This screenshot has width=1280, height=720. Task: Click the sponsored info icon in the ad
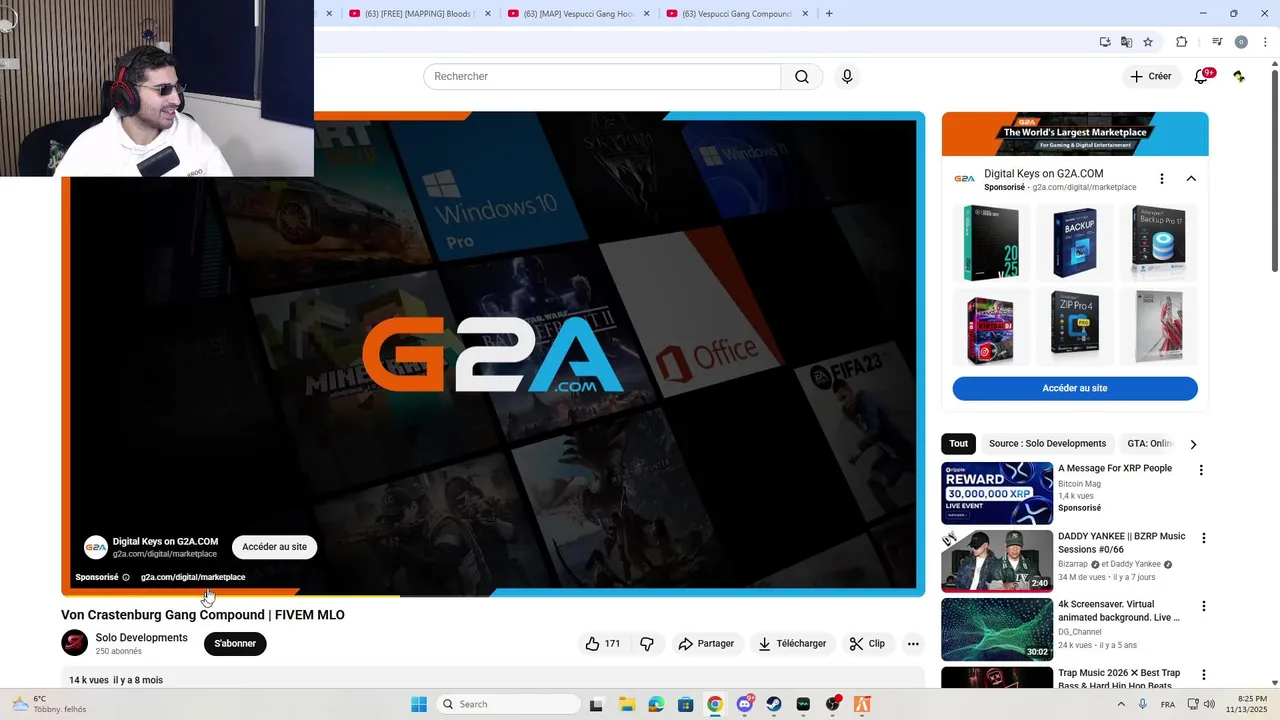click(x=126, y=577)
